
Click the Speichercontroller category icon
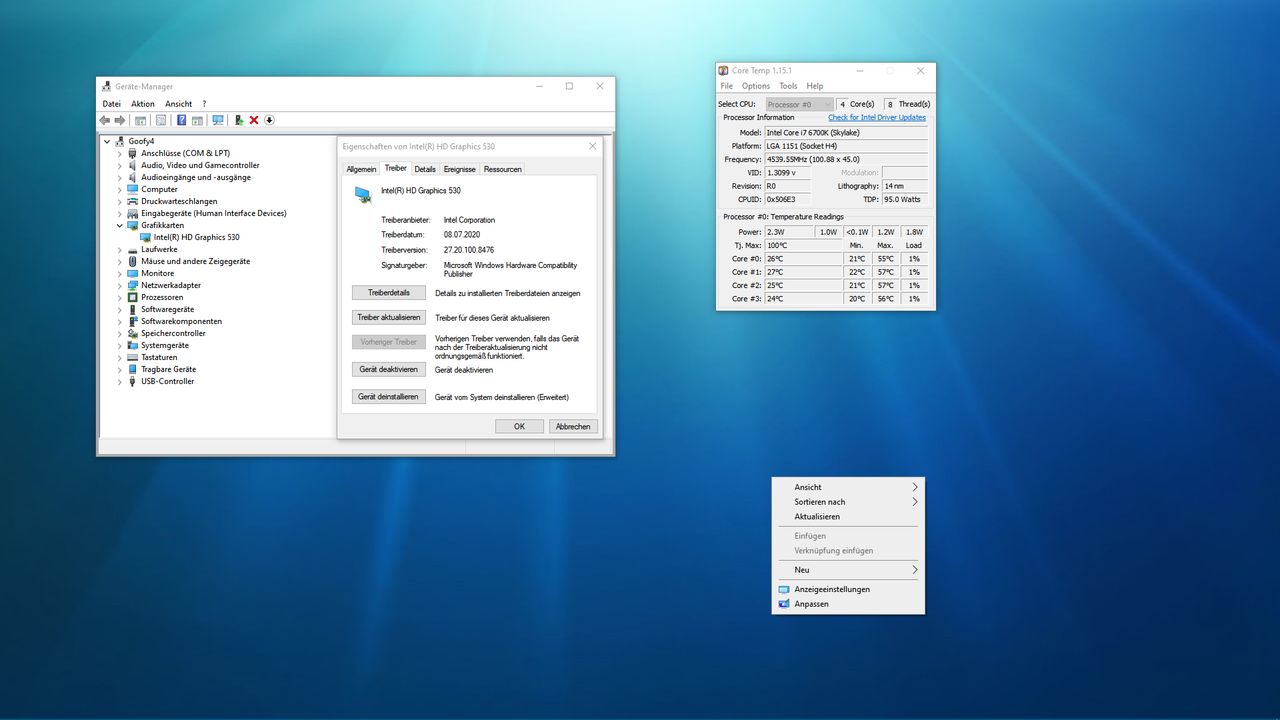pyautogui.click(x=133, y=333)
